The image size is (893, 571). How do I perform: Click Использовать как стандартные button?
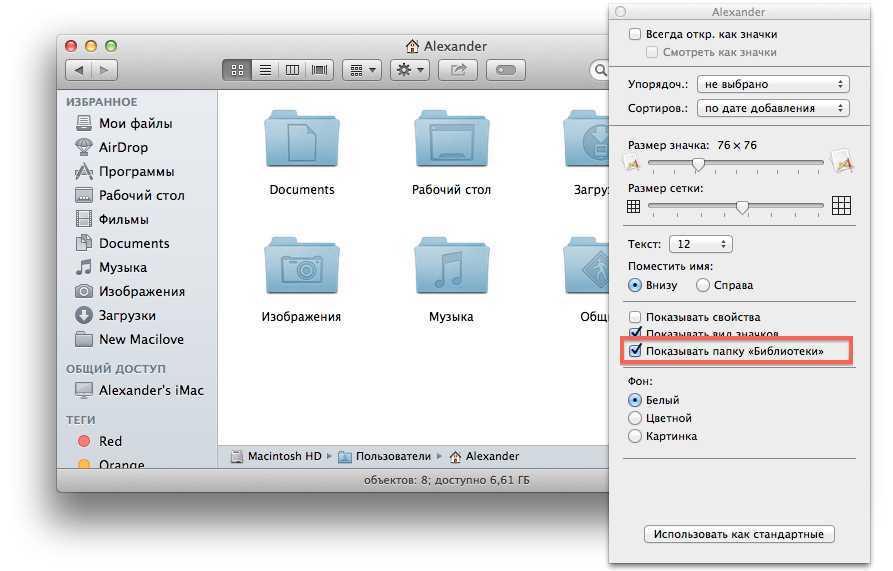[x=739, y=535]
